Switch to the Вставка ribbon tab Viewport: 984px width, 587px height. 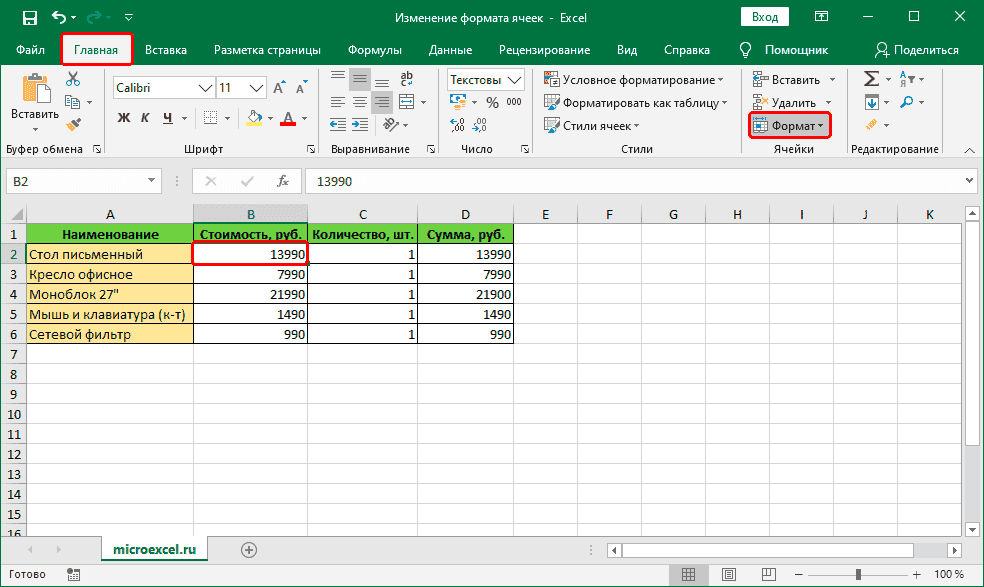[x=166, y=50]
